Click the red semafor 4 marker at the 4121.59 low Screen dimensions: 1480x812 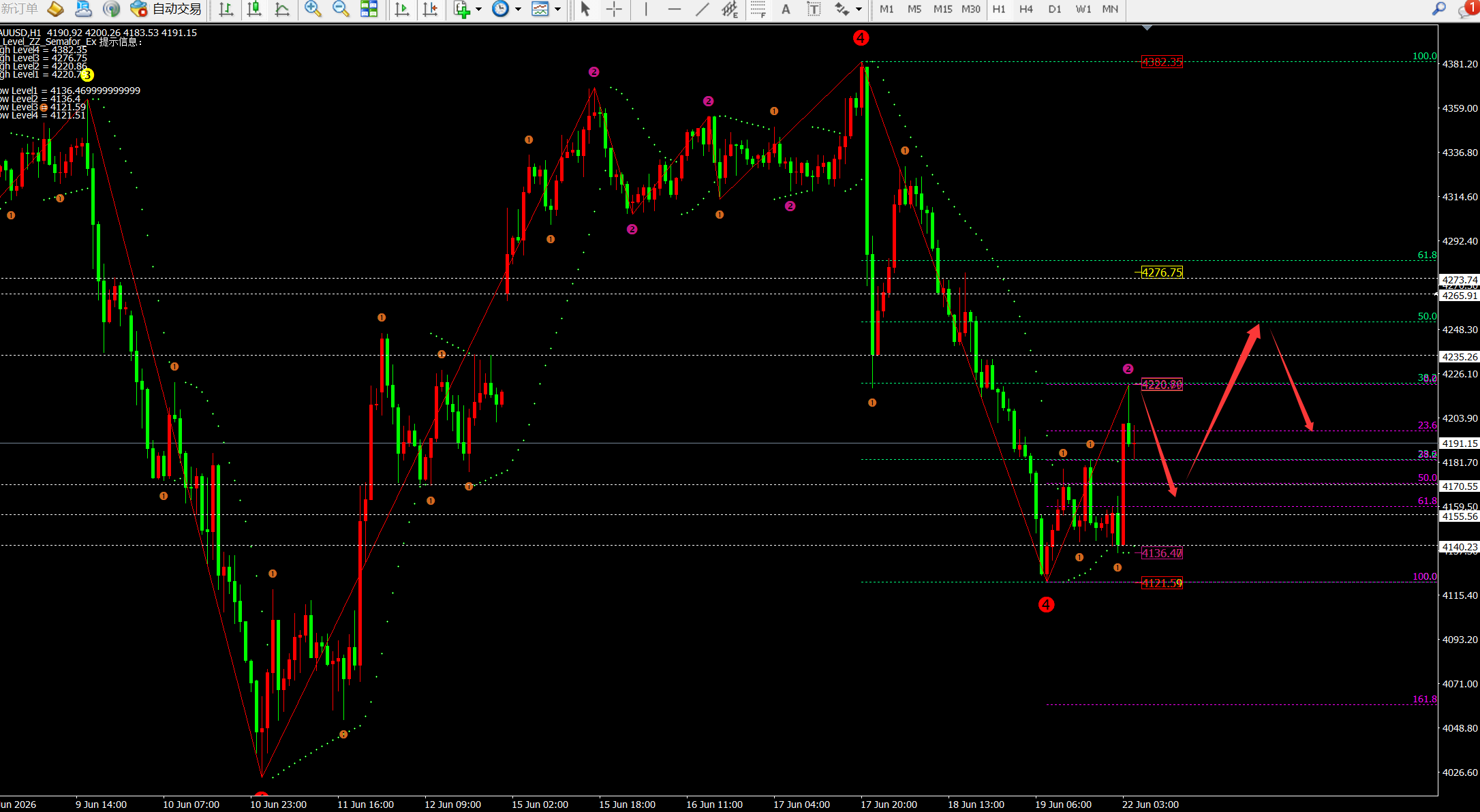coord(1046,604)
